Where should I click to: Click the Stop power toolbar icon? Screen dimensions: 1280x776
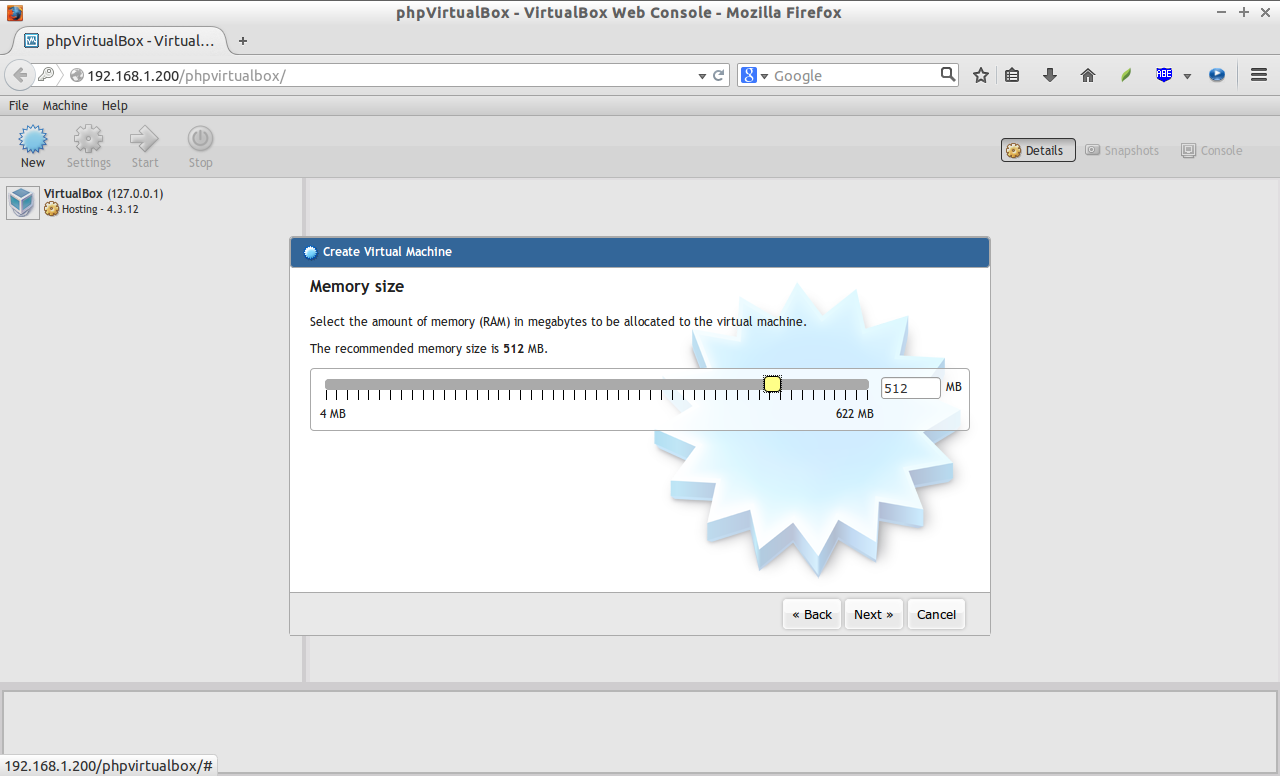point(201,139)
